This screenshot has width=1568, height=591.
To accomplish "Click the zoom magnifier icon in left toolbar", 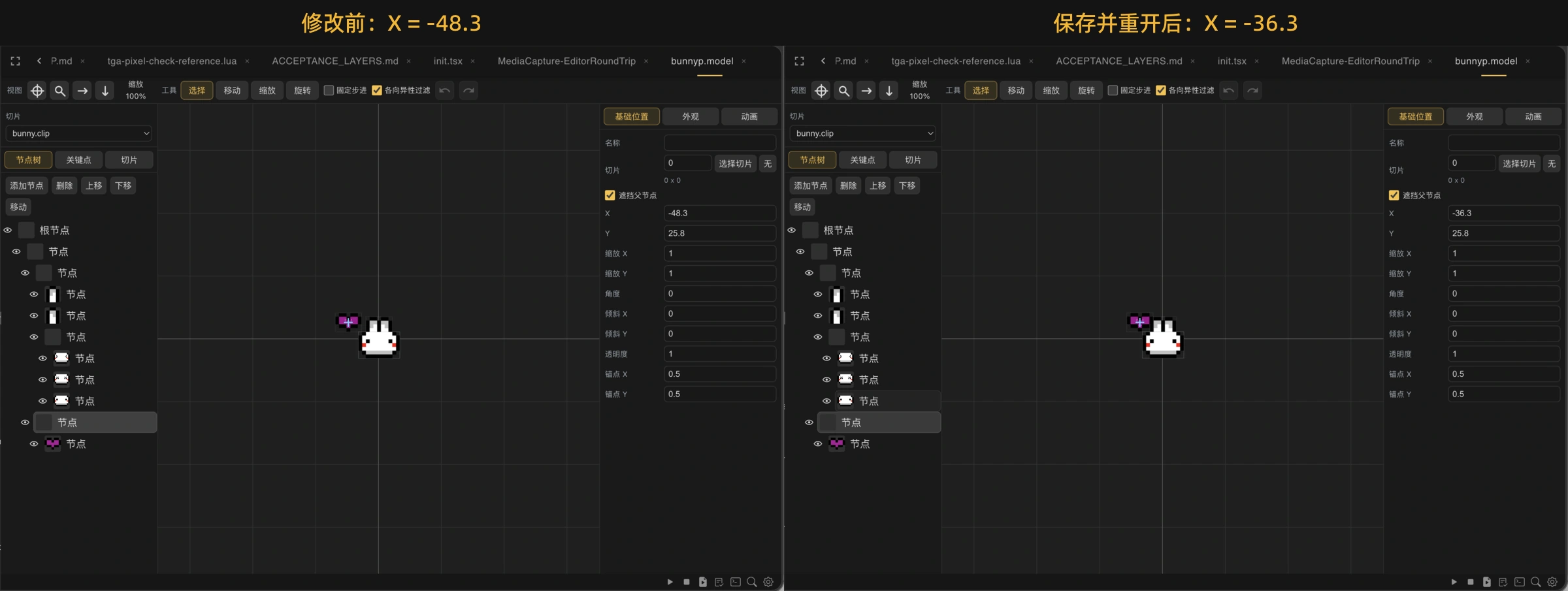I will (x=60, y=91).
